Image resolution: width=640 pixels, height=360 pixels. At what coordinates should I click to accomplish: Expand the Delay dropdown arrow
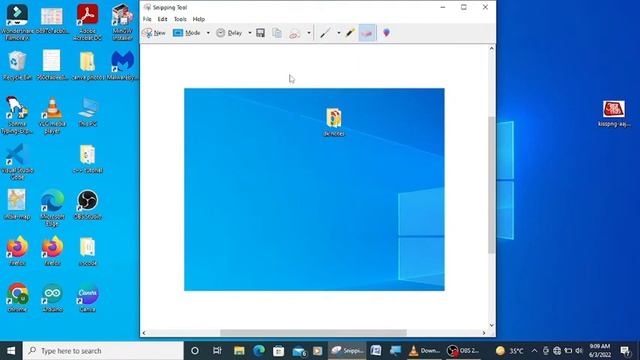pos(250,33)
